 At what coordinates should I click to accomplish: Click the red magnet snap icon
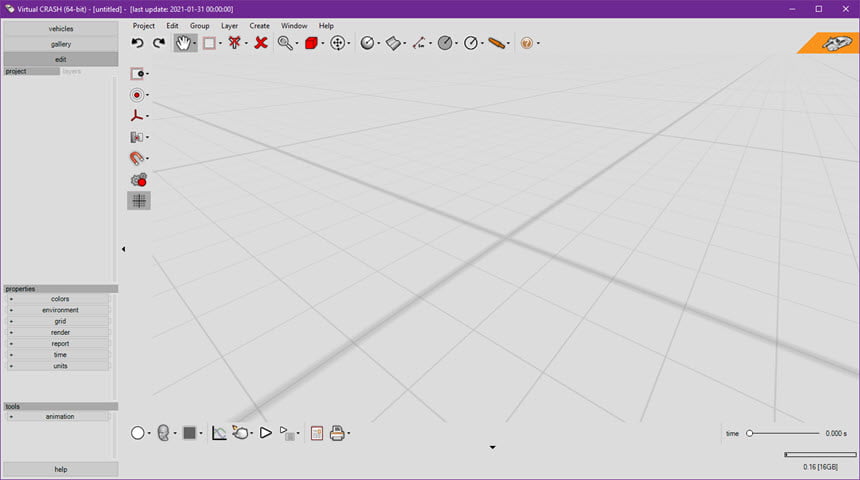(137, 158)
